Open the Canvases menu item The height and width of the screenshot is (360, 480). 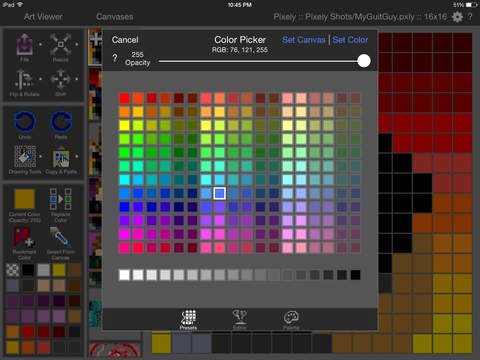[115, 17]
